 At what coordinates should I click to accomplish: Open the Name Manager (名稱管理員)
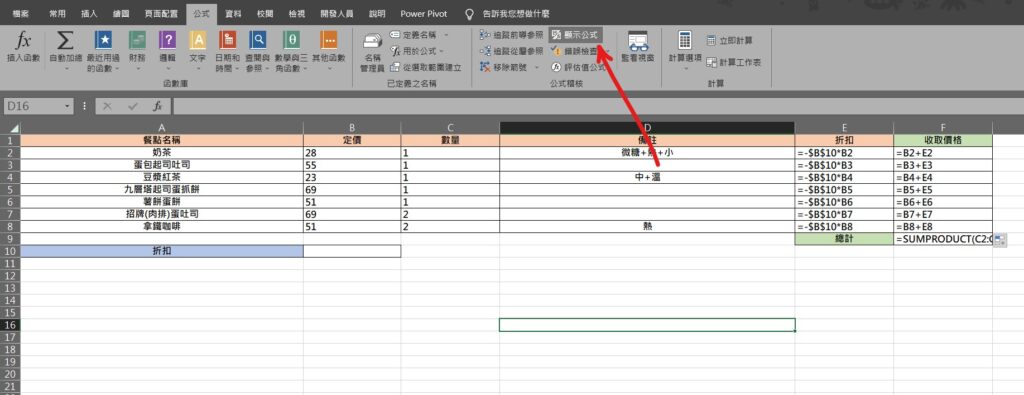coord(372,51)
